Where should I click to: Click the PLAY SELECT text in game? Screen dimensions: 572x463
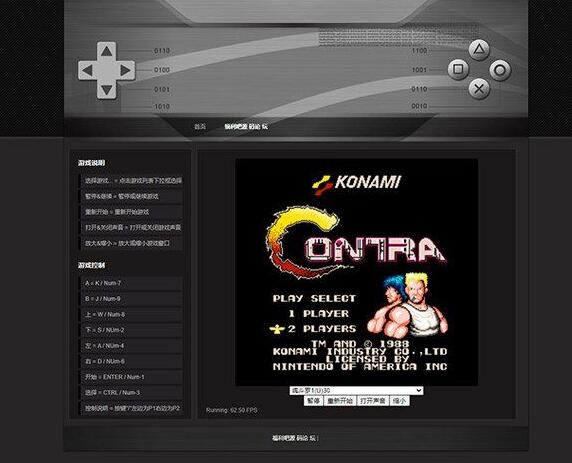(x=314, y=298)
